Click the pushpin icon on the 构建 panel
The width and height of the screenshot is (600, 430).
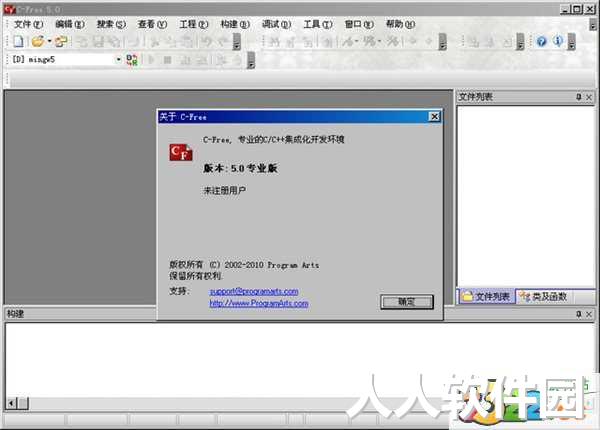(x=579, y=314)
